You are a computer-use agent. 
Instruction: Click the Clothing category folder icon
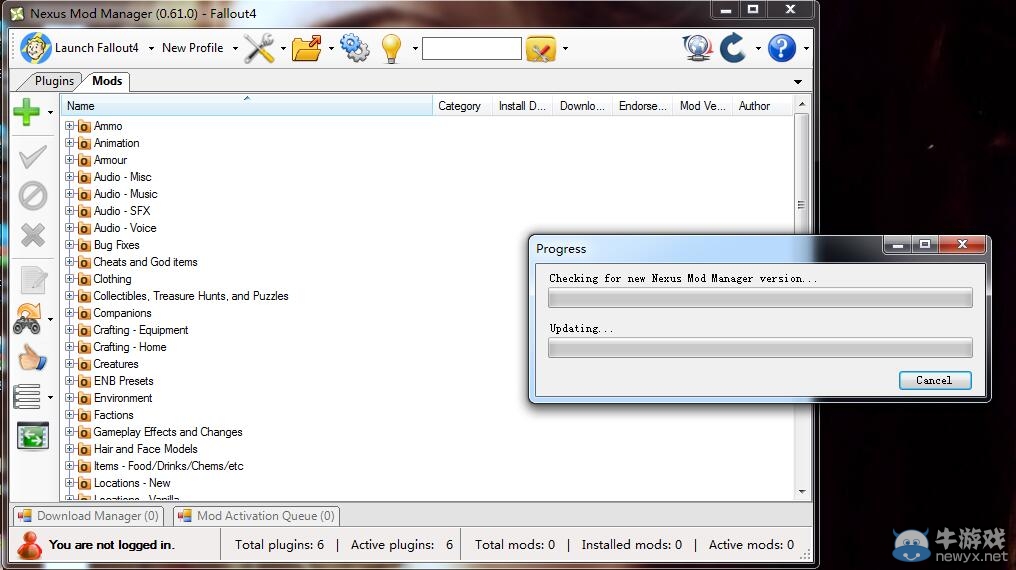tap(84, 279)
